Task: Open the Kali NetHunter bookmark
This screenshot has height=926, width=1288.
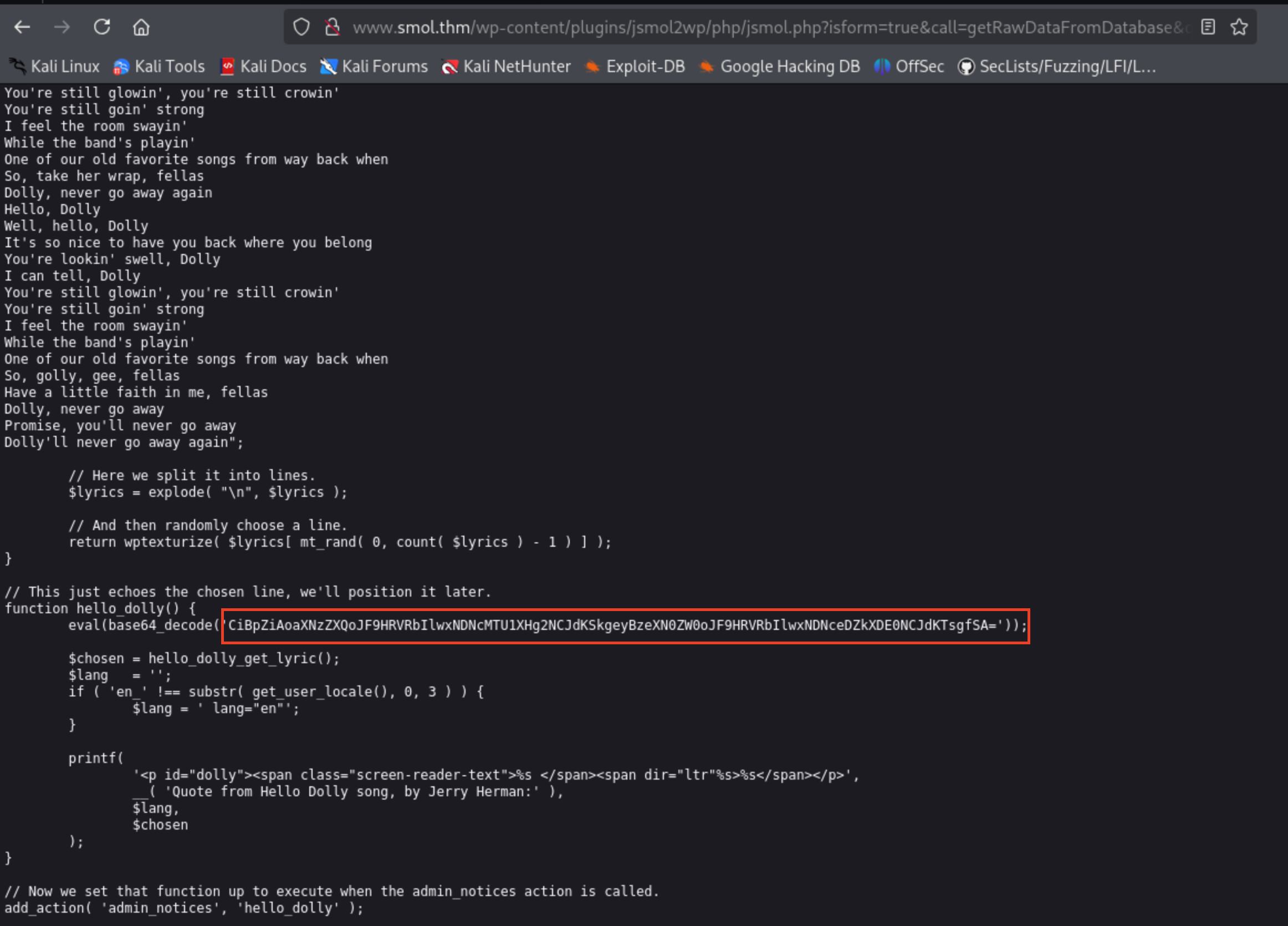Action: [507, 67]
